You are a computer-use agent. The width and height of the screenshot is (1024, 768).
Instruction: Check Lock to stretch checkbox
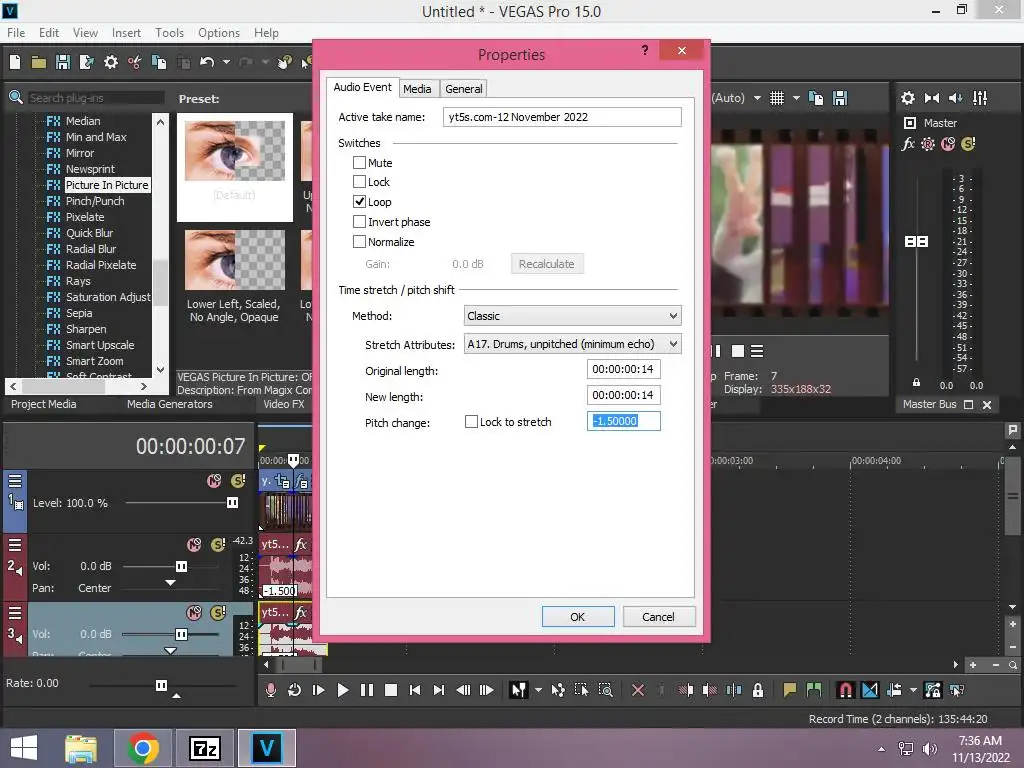pos(471,422)
